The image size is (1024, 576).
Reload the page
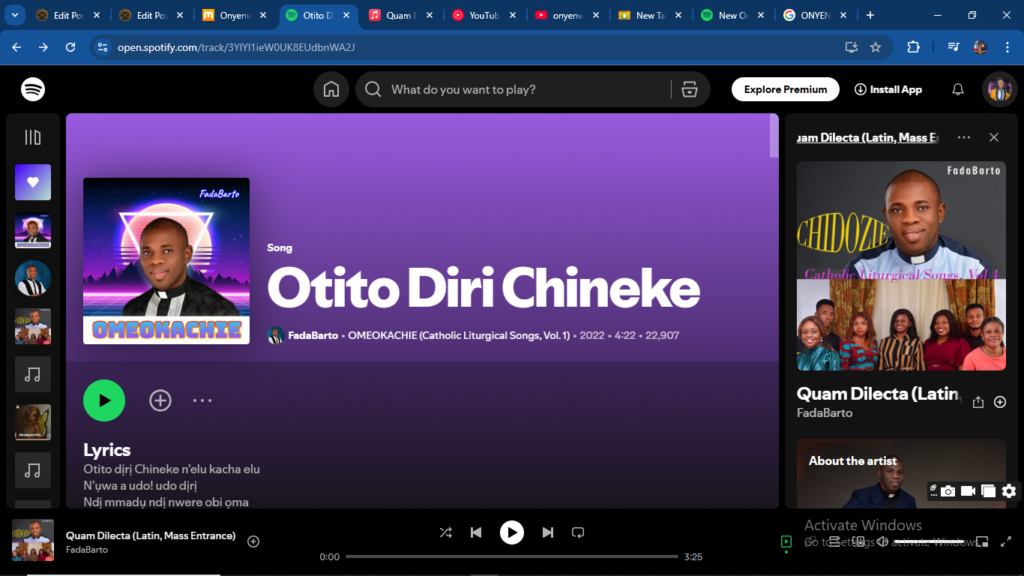coord(71,47)
